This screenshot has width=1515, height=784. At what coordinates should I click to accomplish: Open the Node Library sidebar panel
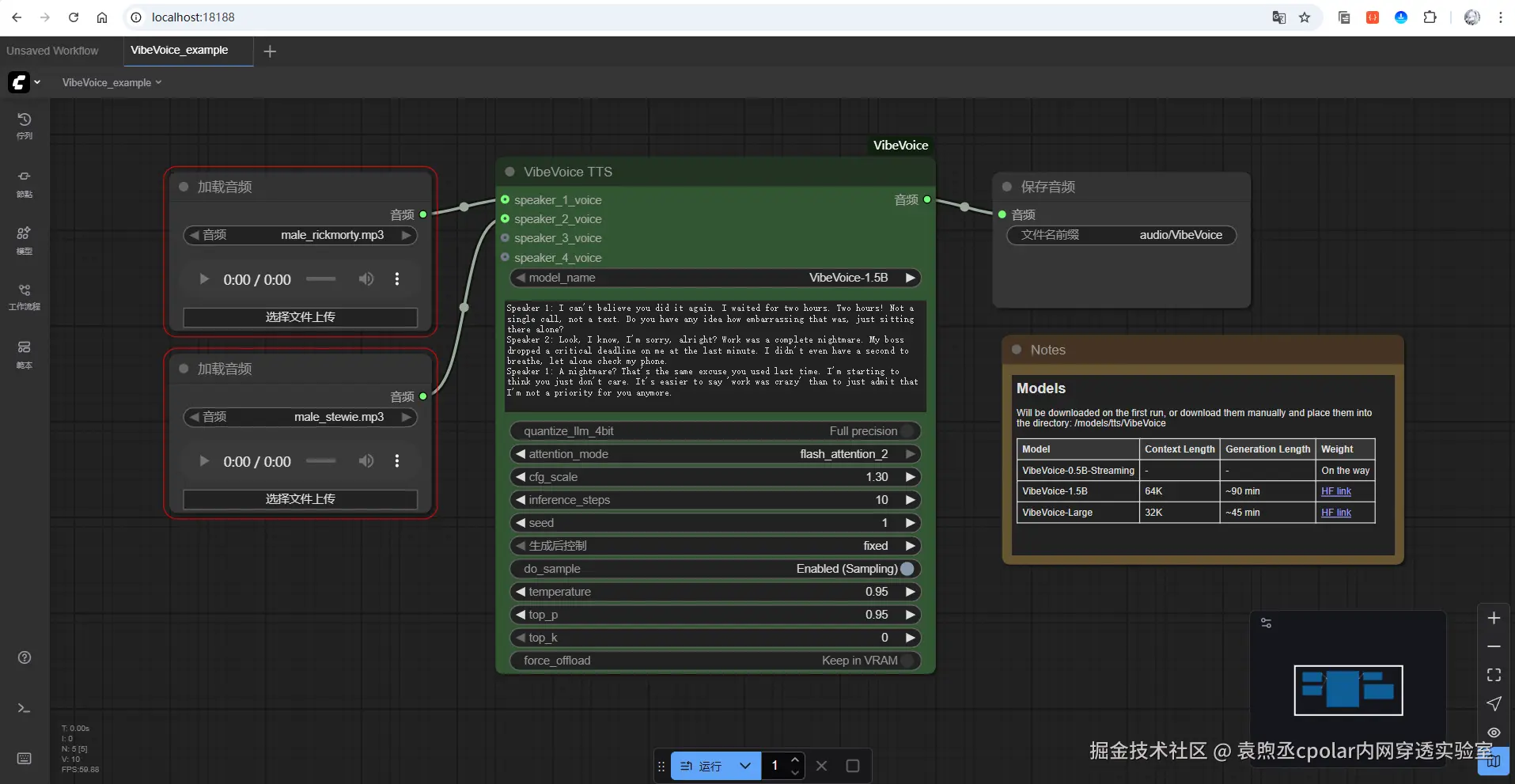tap(25, 184)
